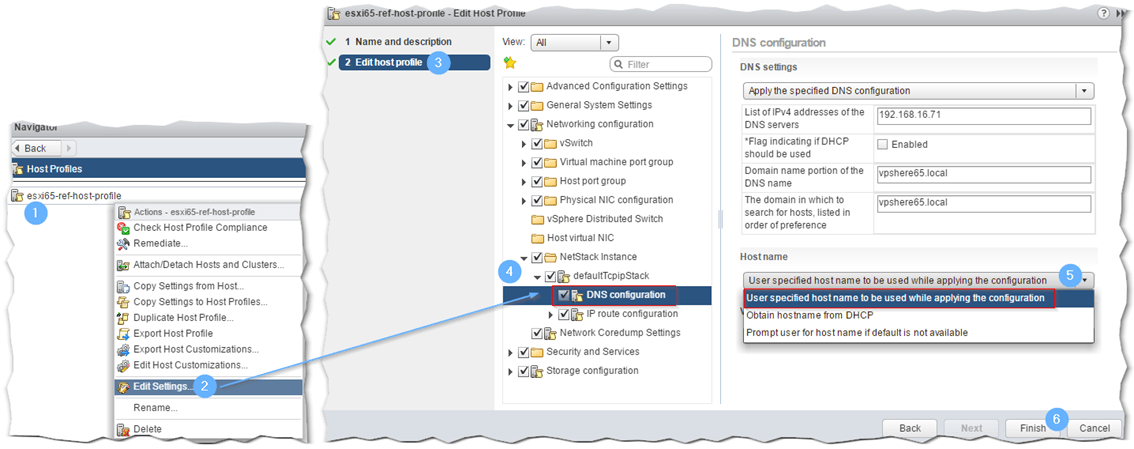Click the Storage configuration folder icon

[x=537, y=371]
